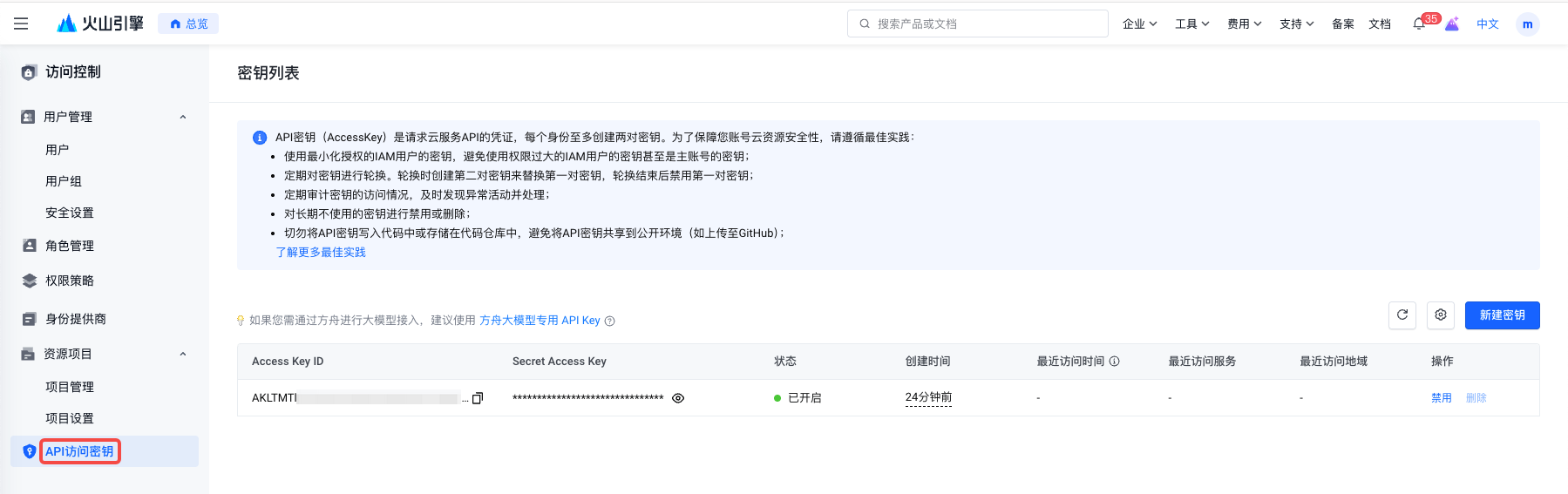Open table column settings gear
Image resolution: width=1568 pixels, height=494 pixels.
1441,315
